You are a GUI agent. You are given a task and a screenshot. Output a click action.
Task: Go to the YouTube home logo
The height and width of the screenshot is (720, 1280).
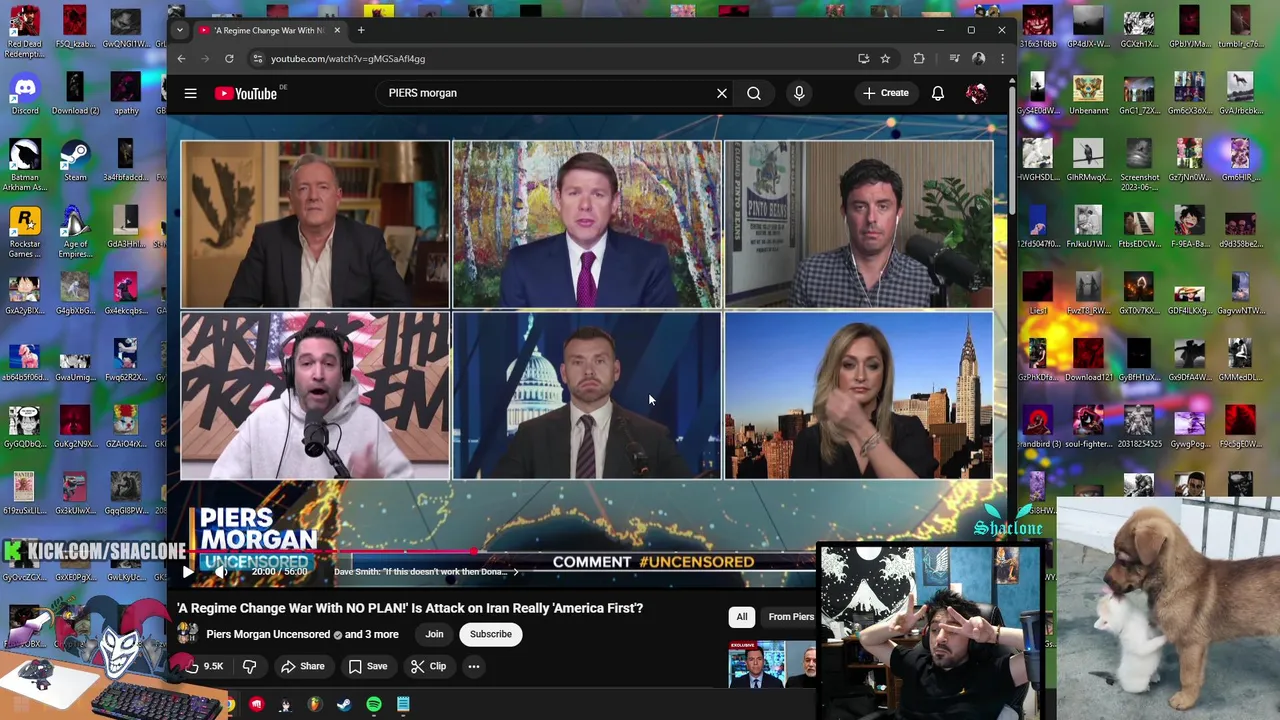[246, 93]
